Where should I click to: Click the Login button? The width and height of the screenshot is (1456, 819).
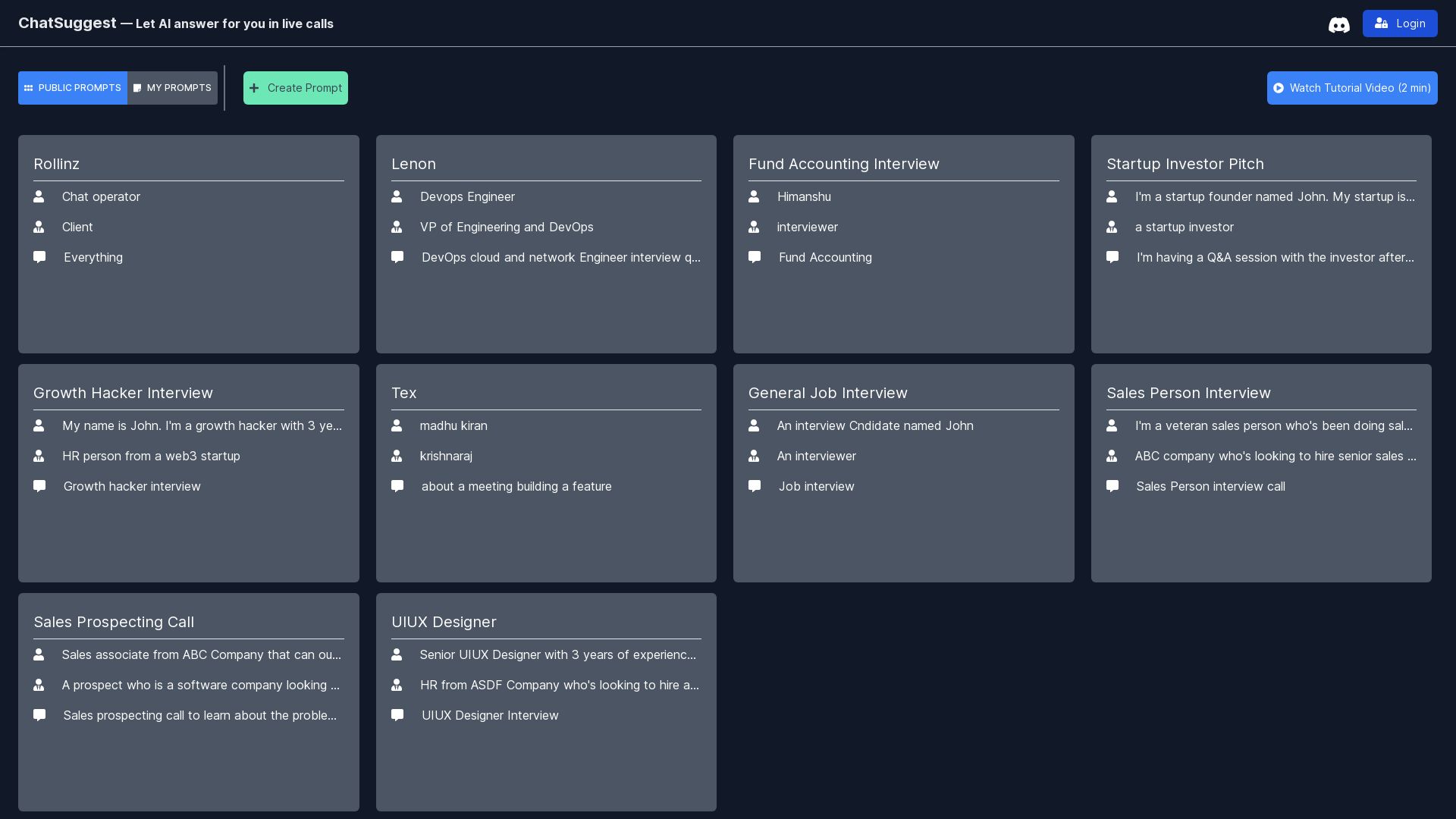[1399, 24]
